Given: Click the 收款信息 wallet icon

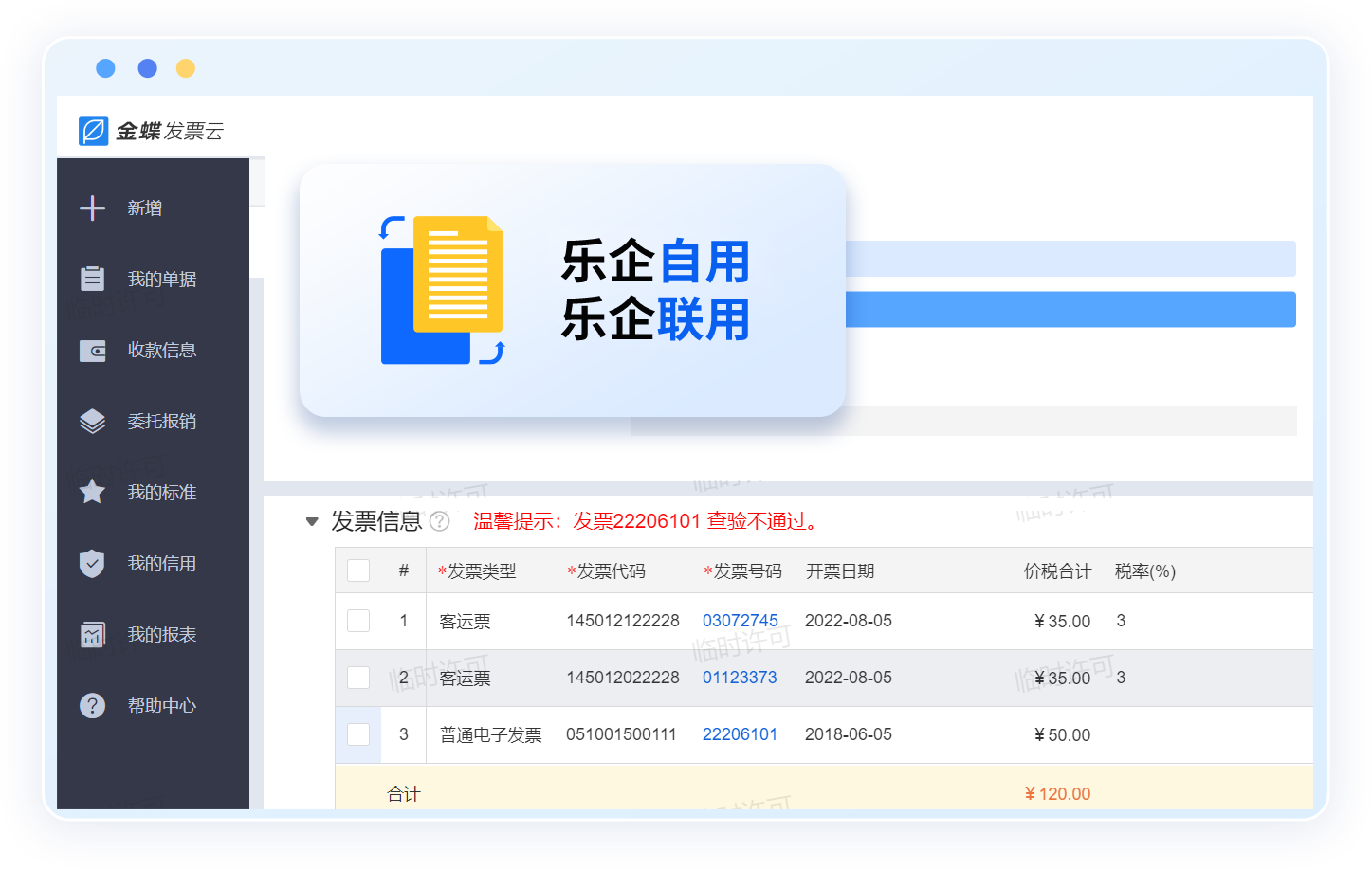Looking at the screenshot, I should coord(92,351).
